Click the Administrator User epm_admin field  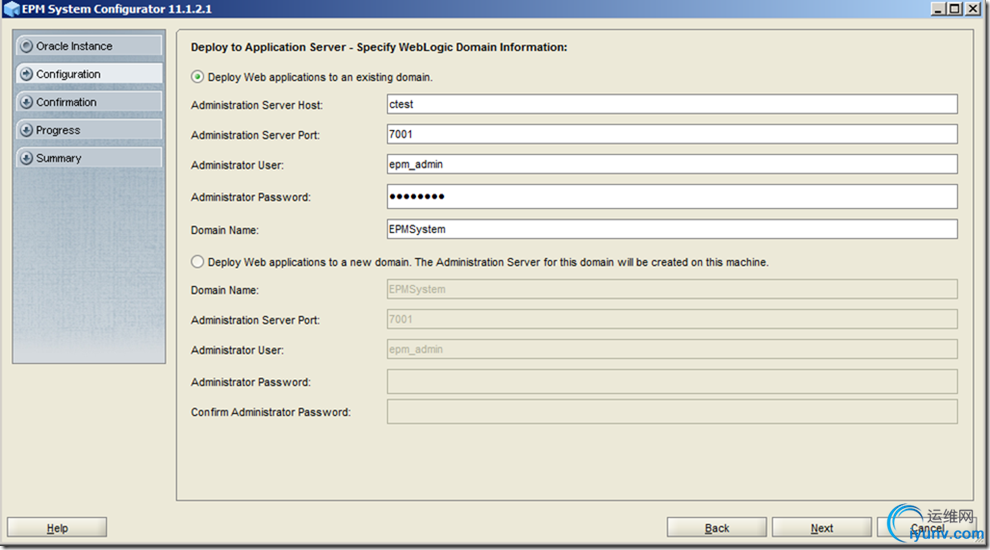[672, 164]
